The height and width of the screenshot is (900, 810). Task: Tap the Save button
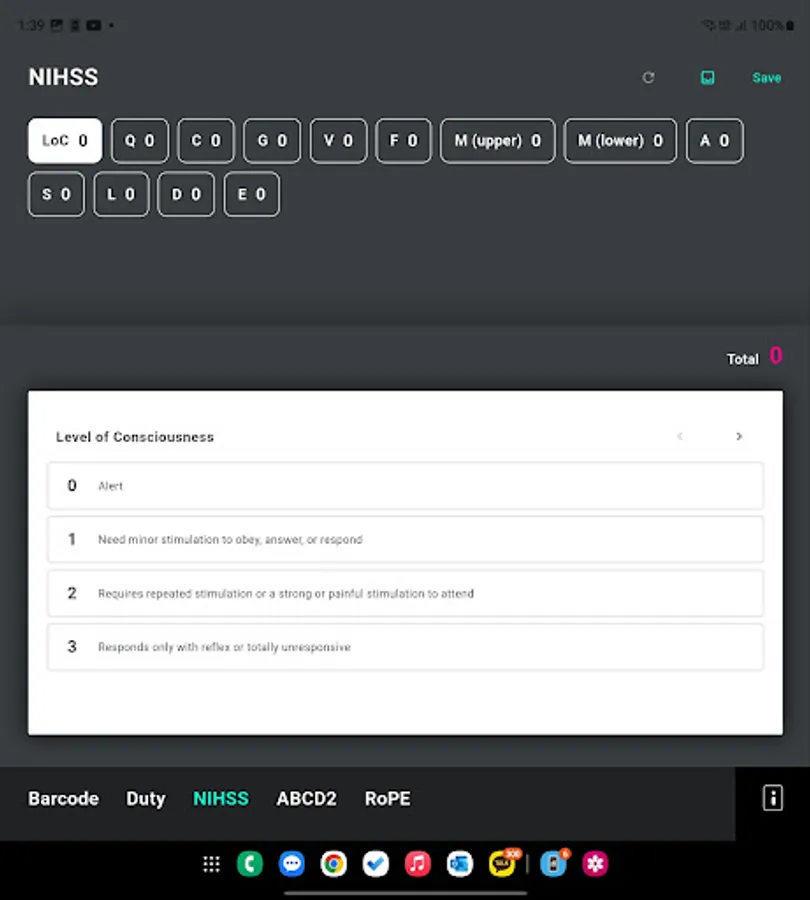point(766,77)
